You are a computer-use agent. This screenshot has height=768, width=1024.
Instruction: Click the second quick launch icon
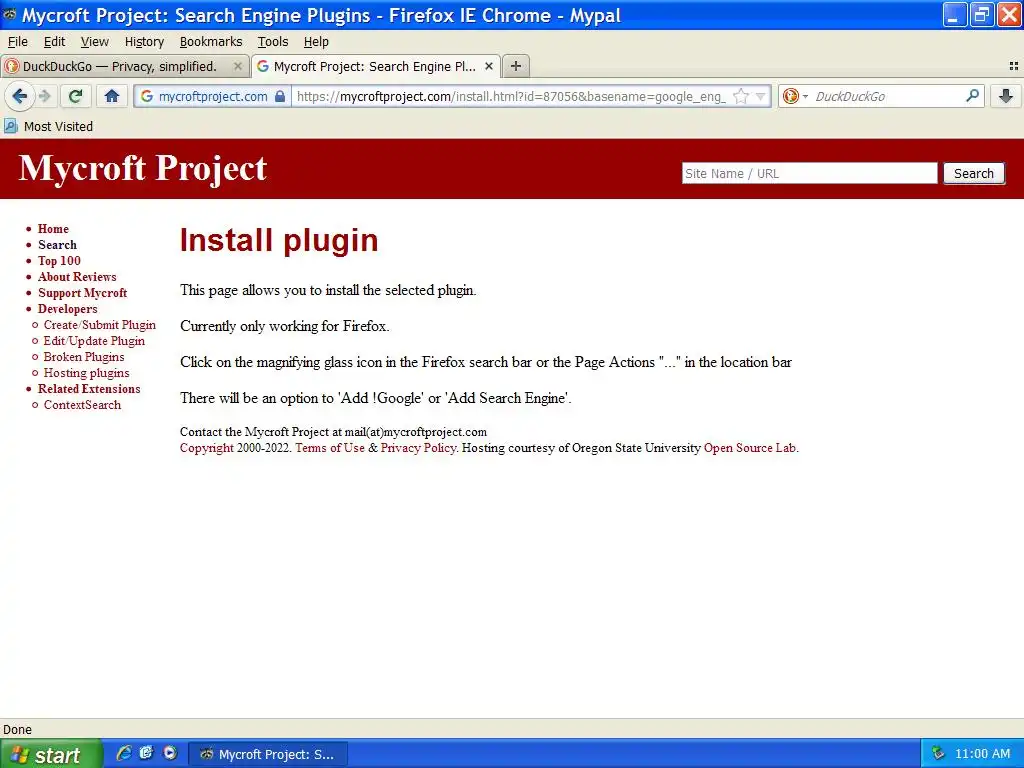pos(146,753)
